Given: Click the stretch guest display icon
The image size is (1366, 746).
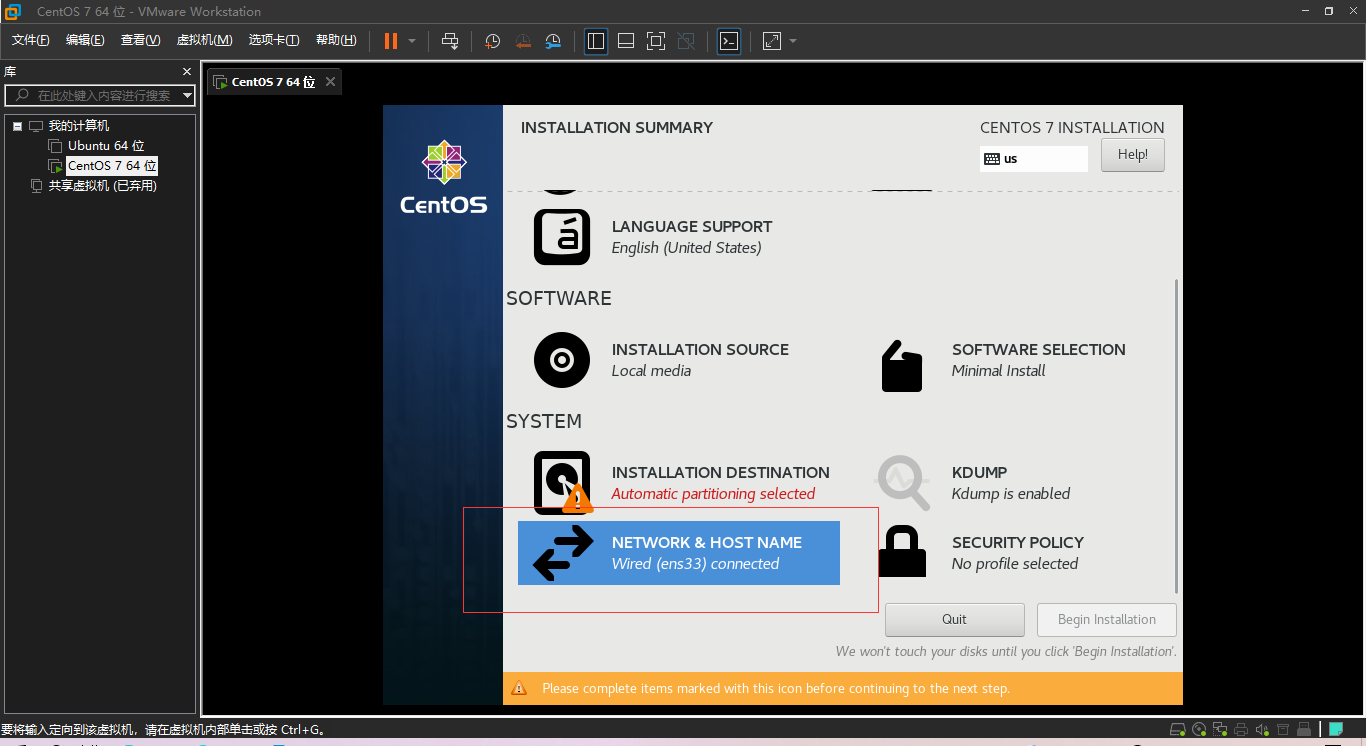Looking at the screenshot, I should 772,41.
